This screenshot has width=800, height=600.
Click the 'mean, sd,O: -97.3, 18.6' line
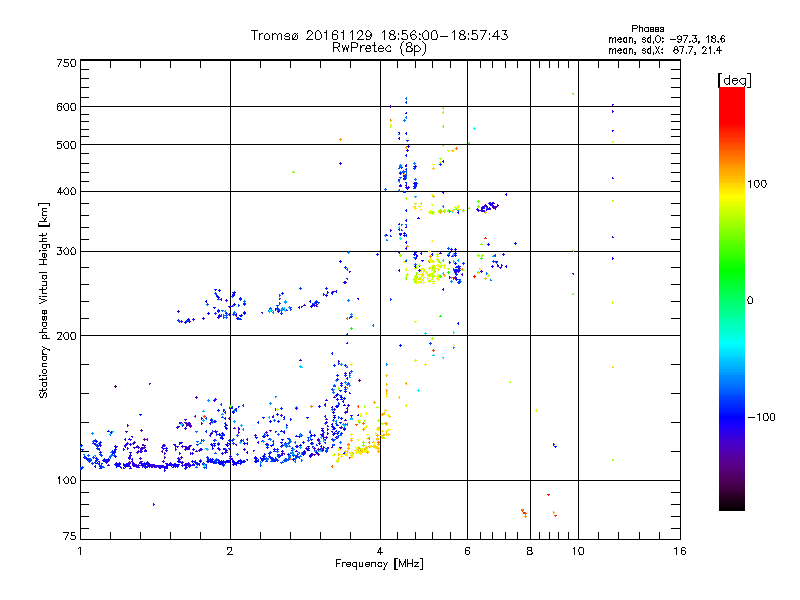click(x=666, y=39)
